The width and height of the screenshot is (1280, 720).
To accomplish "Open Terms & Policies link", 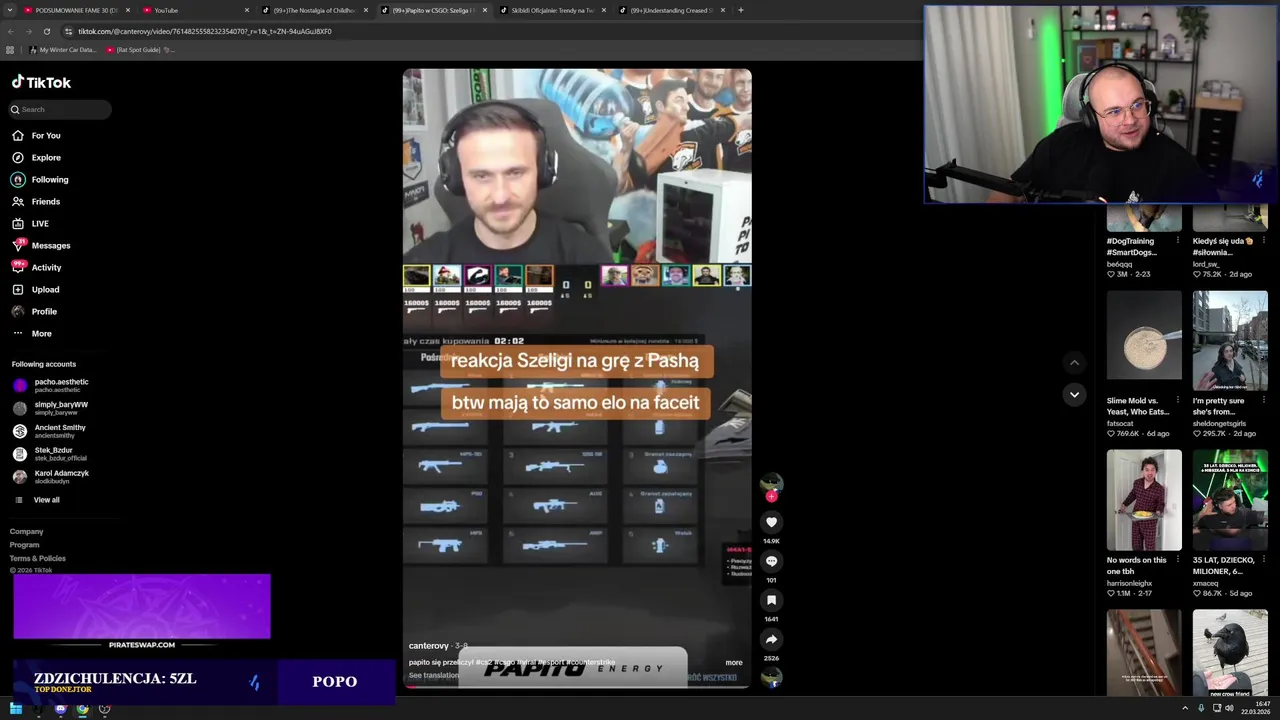I will 38,558.
